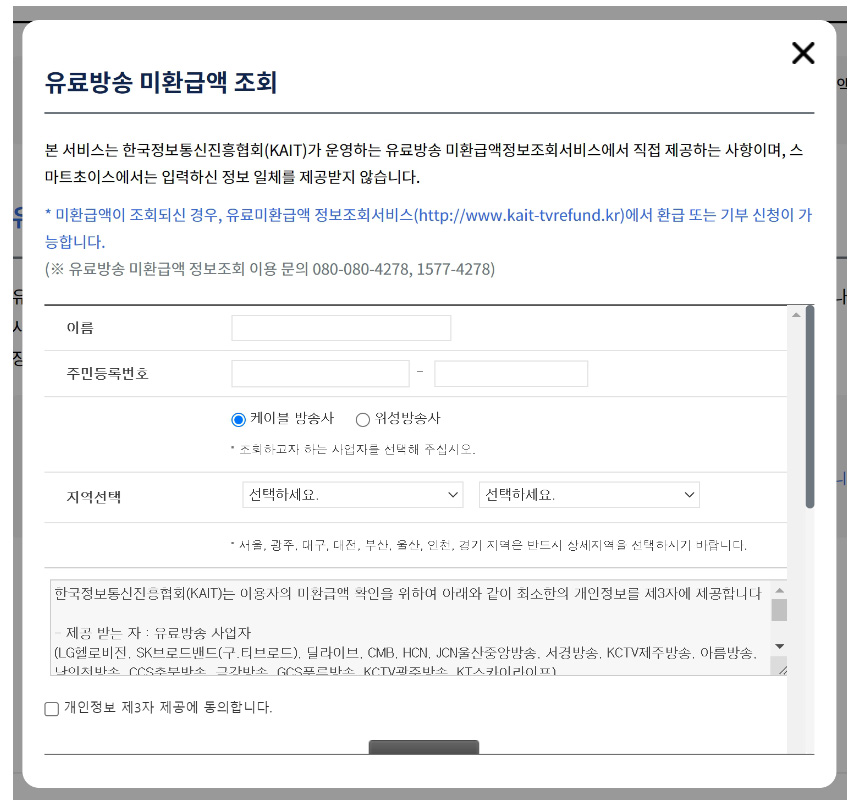This screenshot has width=860, height=811.
Task: Click the dark submit button below the checkbox
Action: click(424, 747)
